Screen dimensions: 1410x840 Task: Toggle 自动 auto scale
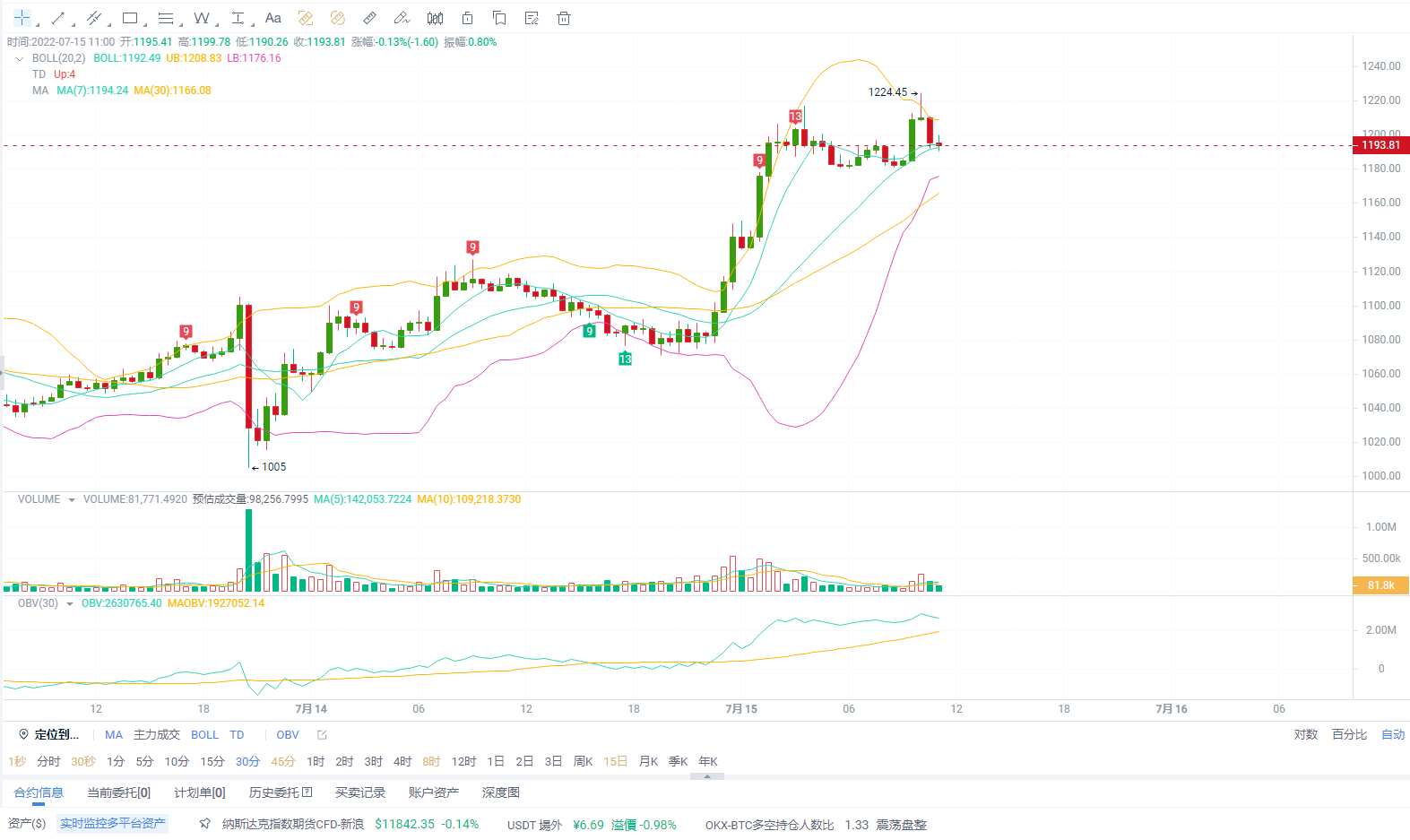pos(1393,735)
